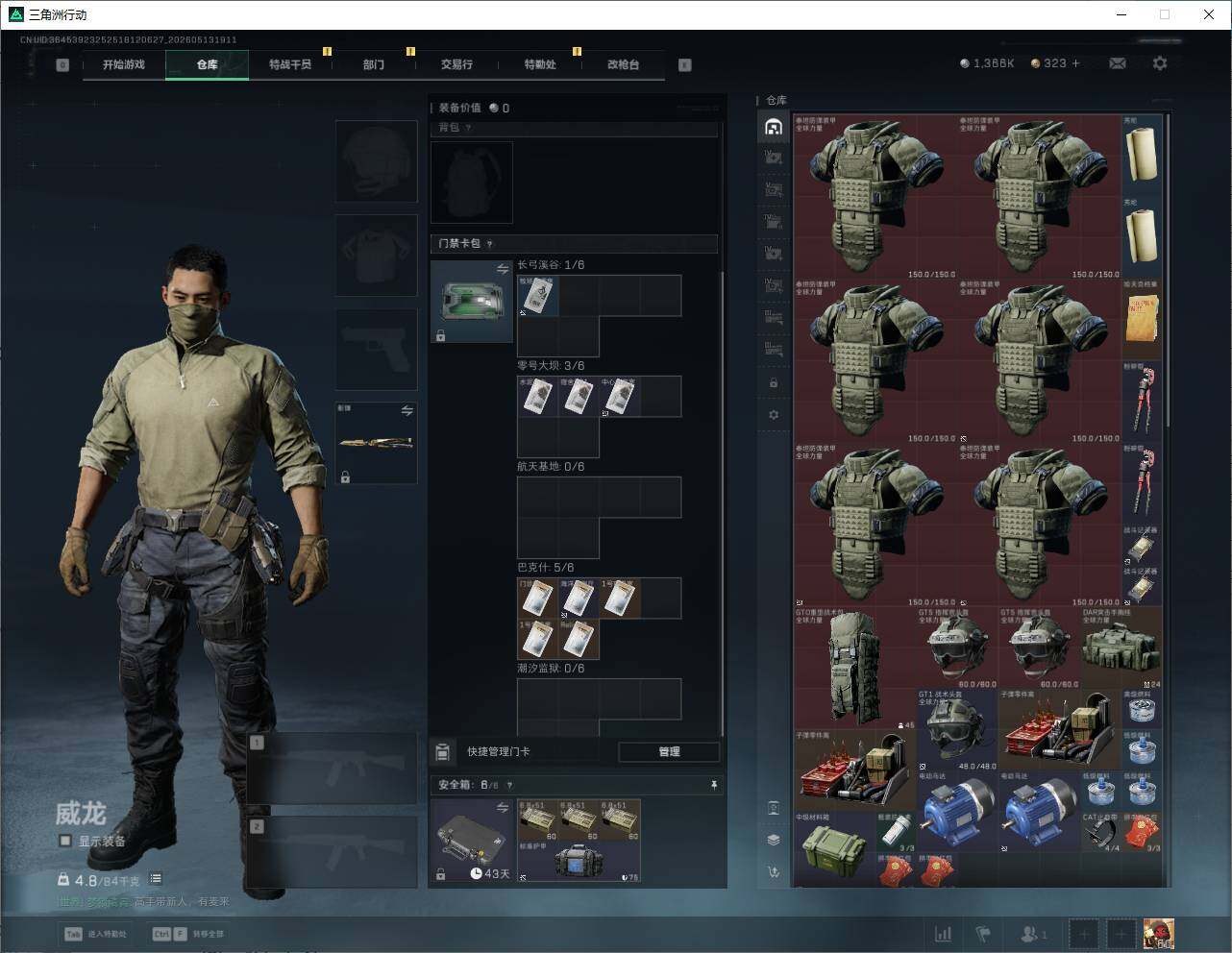Viewport: 1232px width, 953px height.
Task: Click swap arrows on the safe box
Action: click(502, 808)
